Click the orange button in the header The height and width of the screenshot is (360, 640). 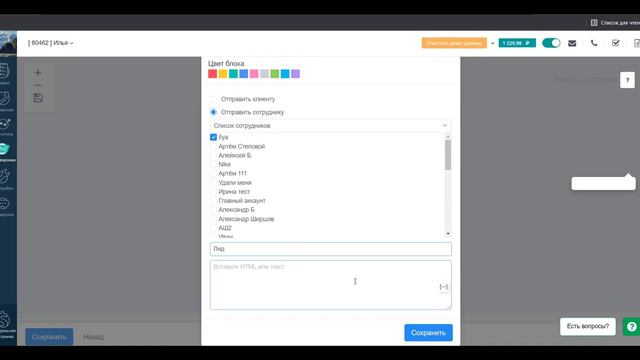(454, 43)
